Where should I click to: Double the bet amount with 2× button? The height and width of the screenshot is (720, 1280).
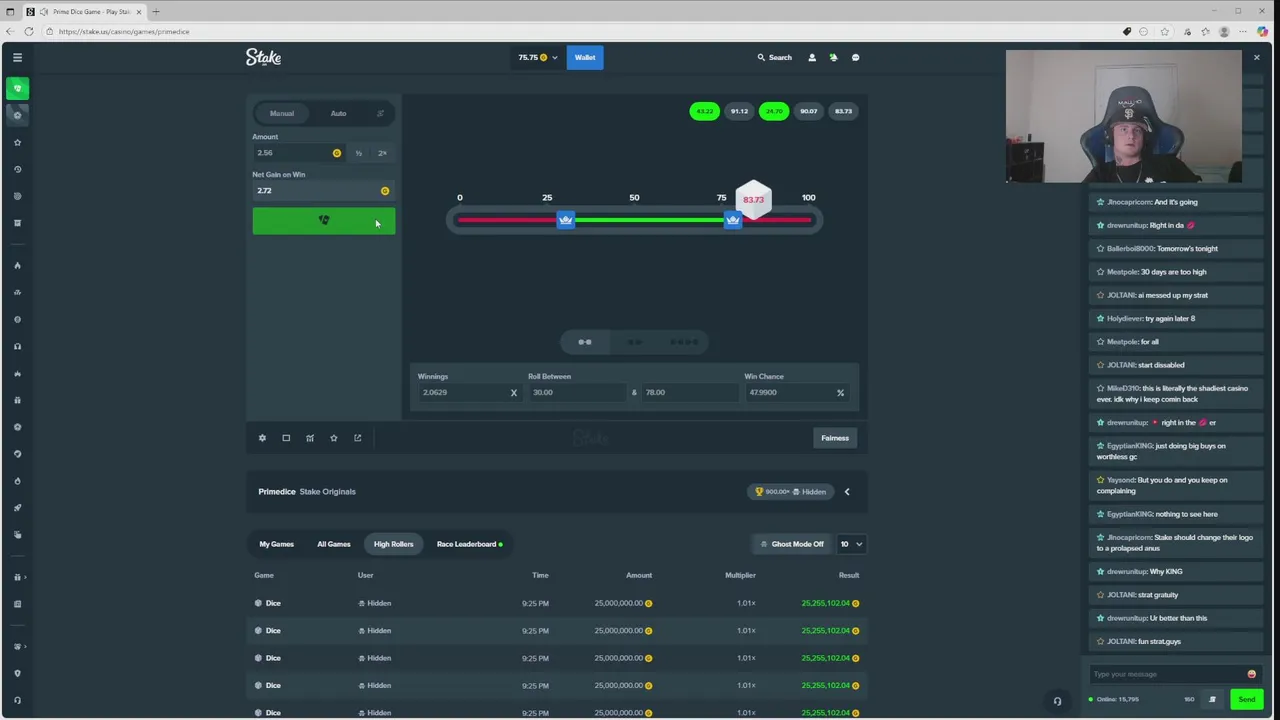pos(382,153)
